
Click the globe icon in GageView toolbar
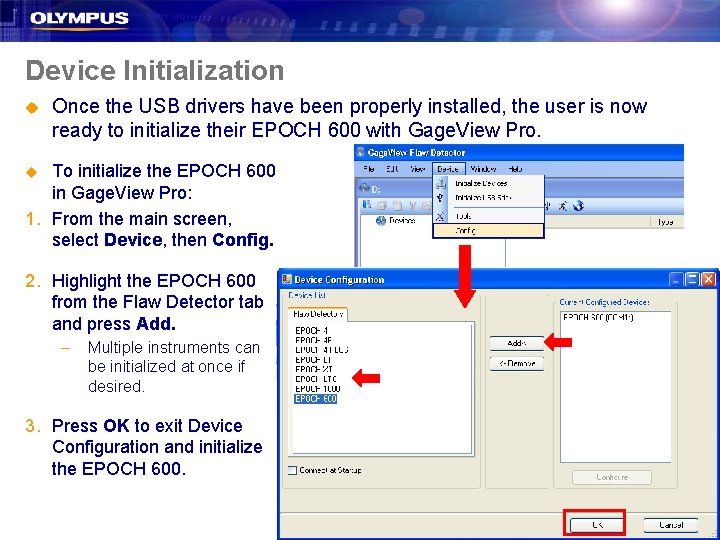tap(579, 206)
